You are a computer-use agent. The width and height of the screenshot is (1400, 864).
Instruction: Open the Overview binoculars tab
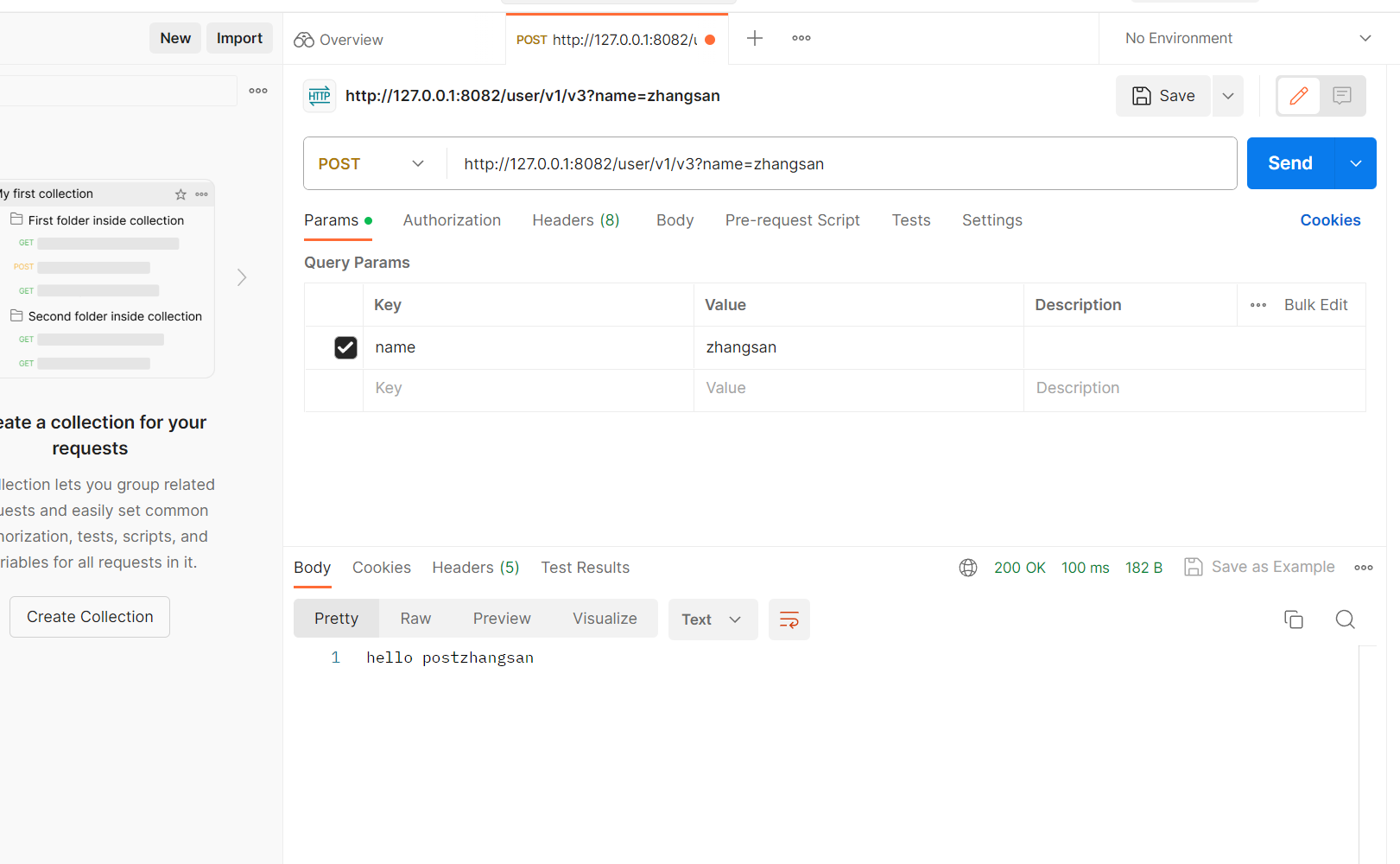coord(339,40)
